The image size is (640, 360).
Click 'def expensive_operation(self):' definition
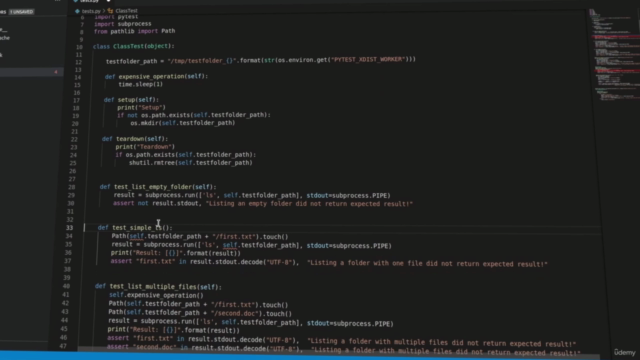[156, 76]
